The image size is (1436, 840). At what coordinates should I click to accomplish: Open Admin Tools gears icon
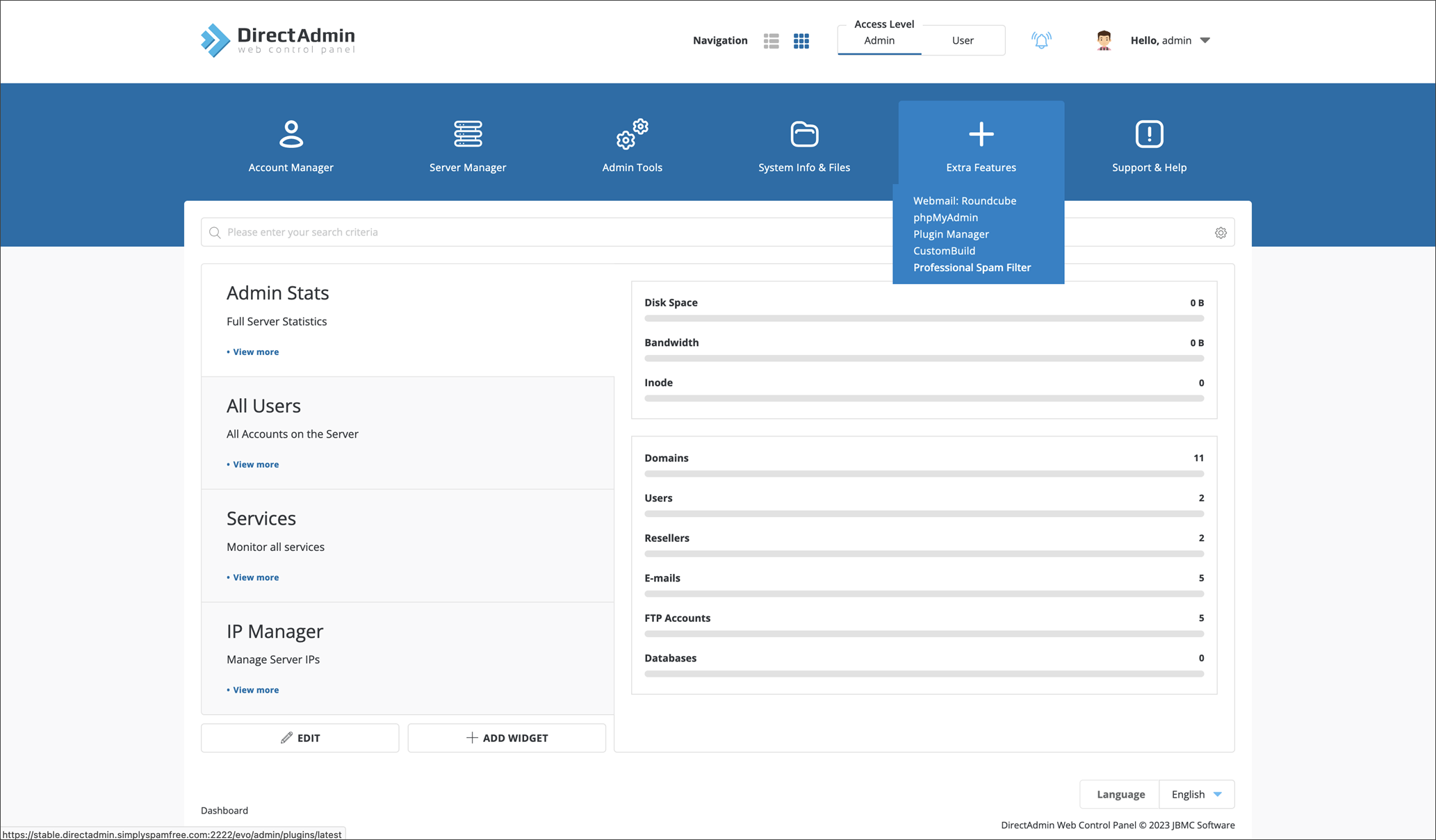[x=632, y=134]
